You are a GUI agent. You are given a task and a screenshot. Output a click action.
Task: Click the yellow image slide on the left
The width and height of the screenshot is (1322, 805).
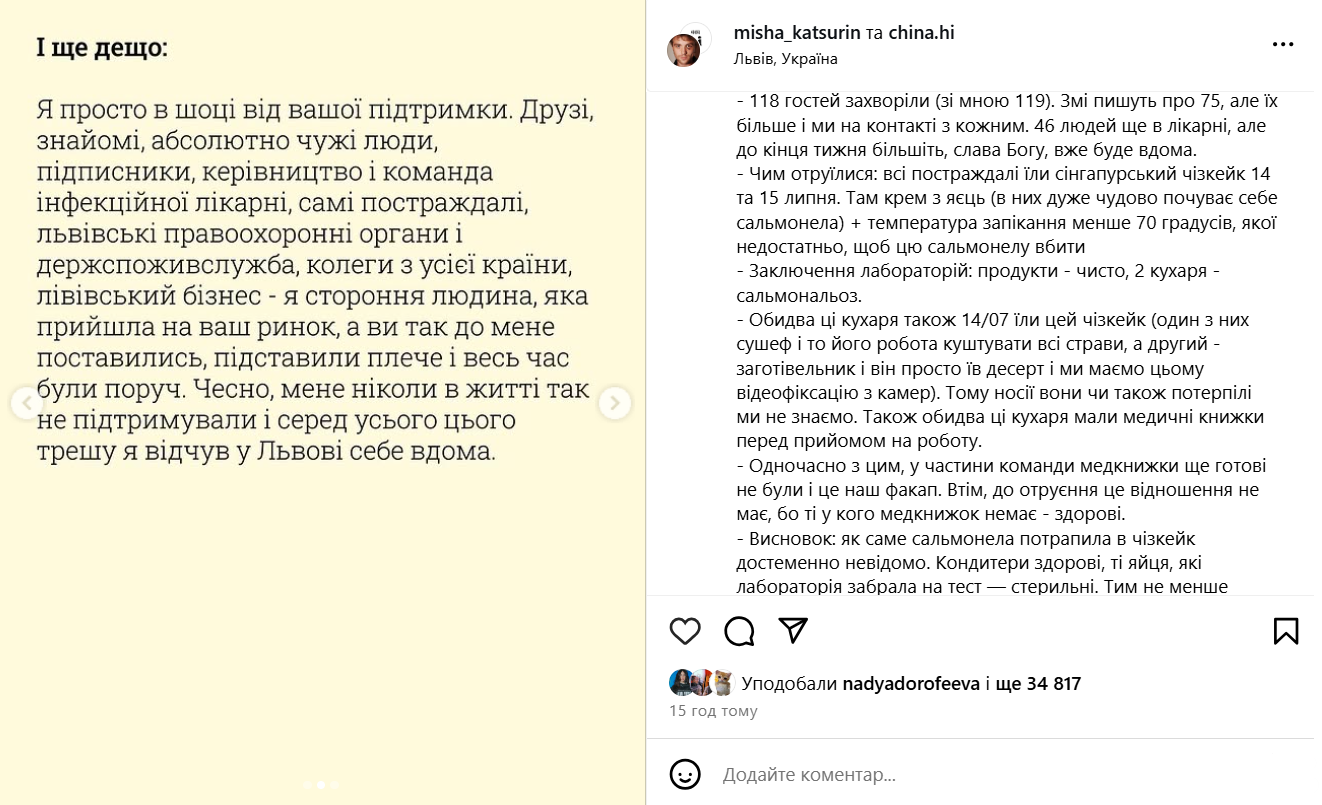[320, 300]
